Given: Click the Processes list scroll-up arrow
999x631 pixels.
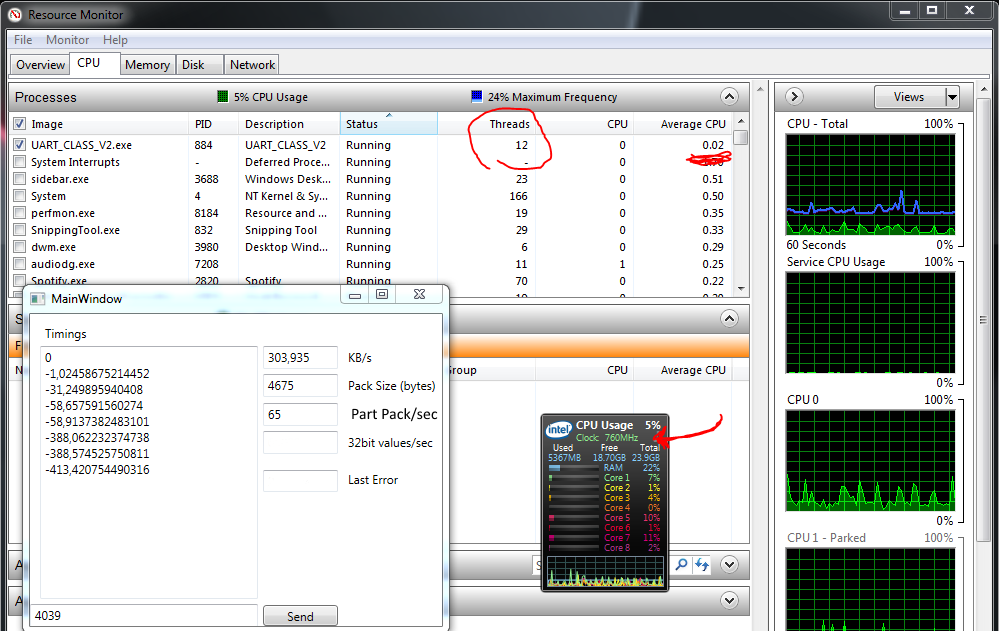Looking at the screenshot, I should click(x=740, y=121).
